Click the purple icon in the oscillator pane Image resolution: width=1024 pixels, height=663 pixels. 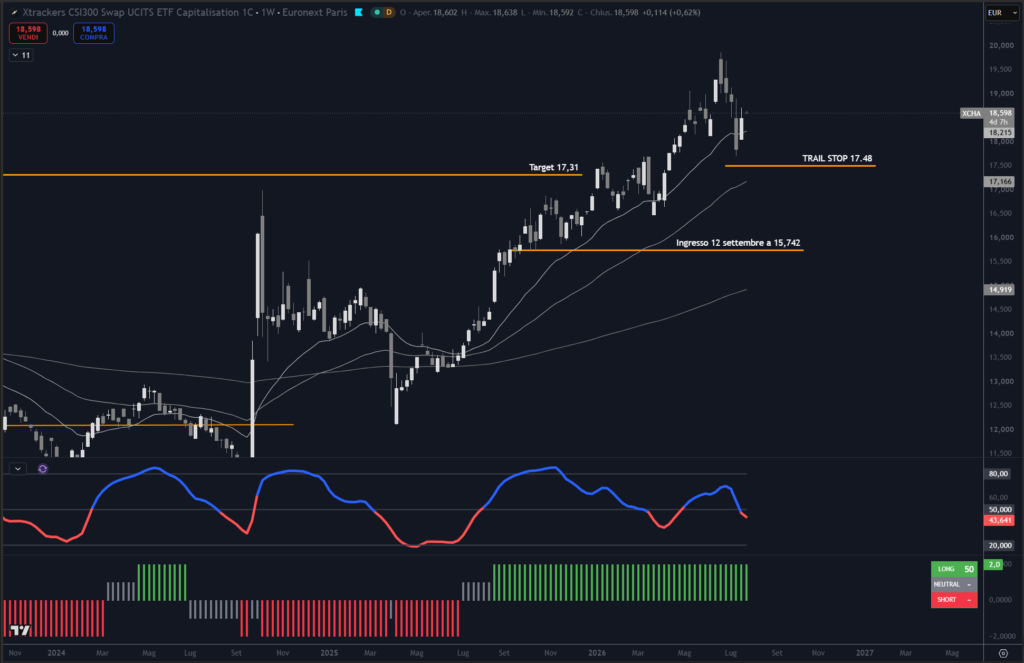pos(42,469)
